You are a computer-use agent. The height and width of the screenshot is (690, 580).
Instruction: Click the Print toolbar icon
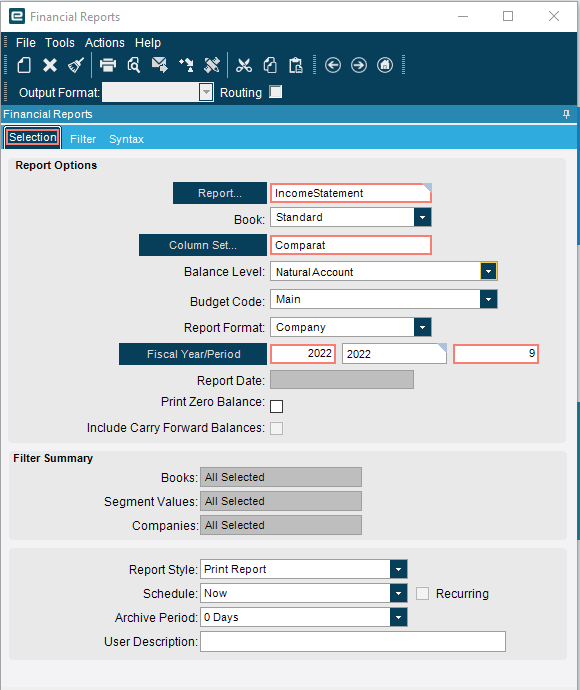tap(107, 65)
